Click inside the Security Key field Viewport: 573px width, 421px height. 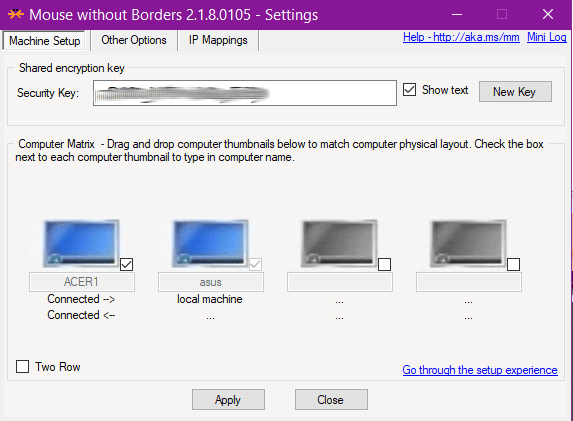(x=245, y=93)
